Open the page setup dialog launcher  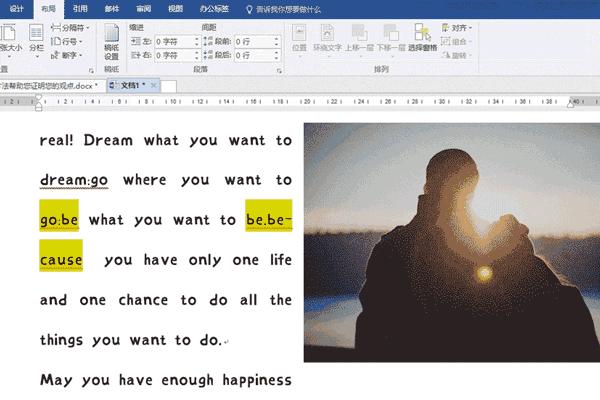coord(91,70)
